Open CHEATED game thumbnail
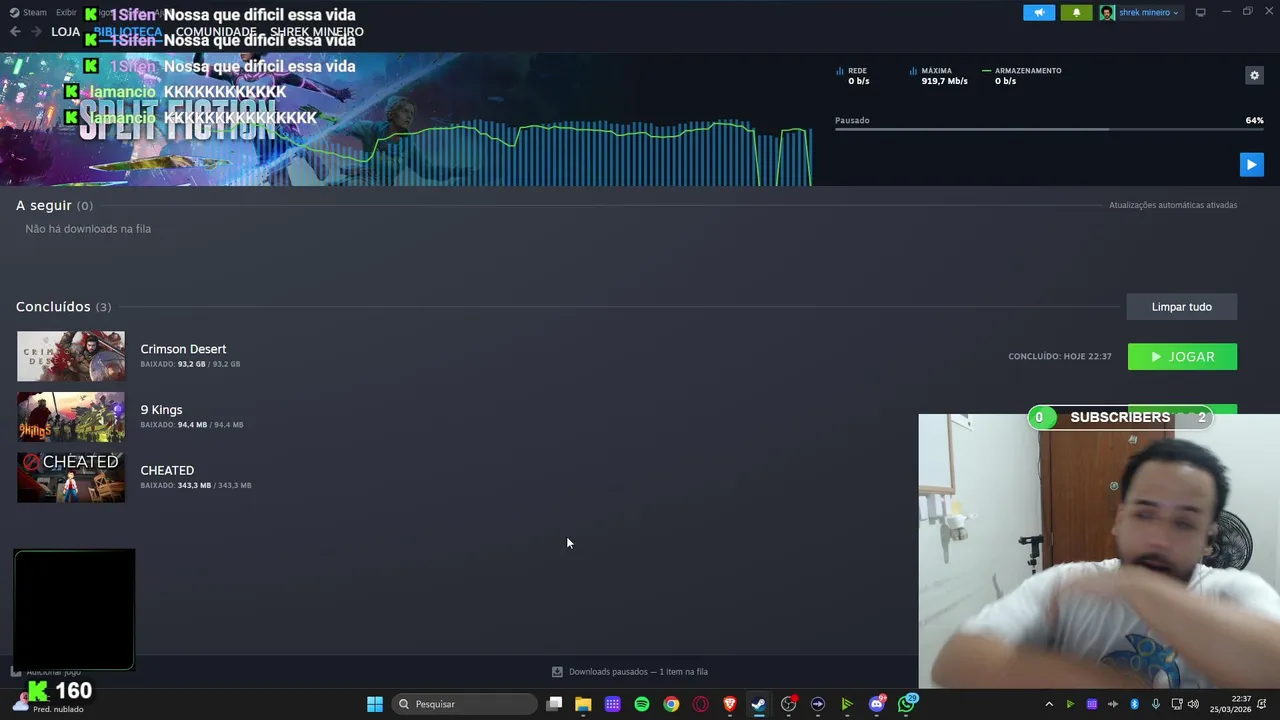 (71, 477)
